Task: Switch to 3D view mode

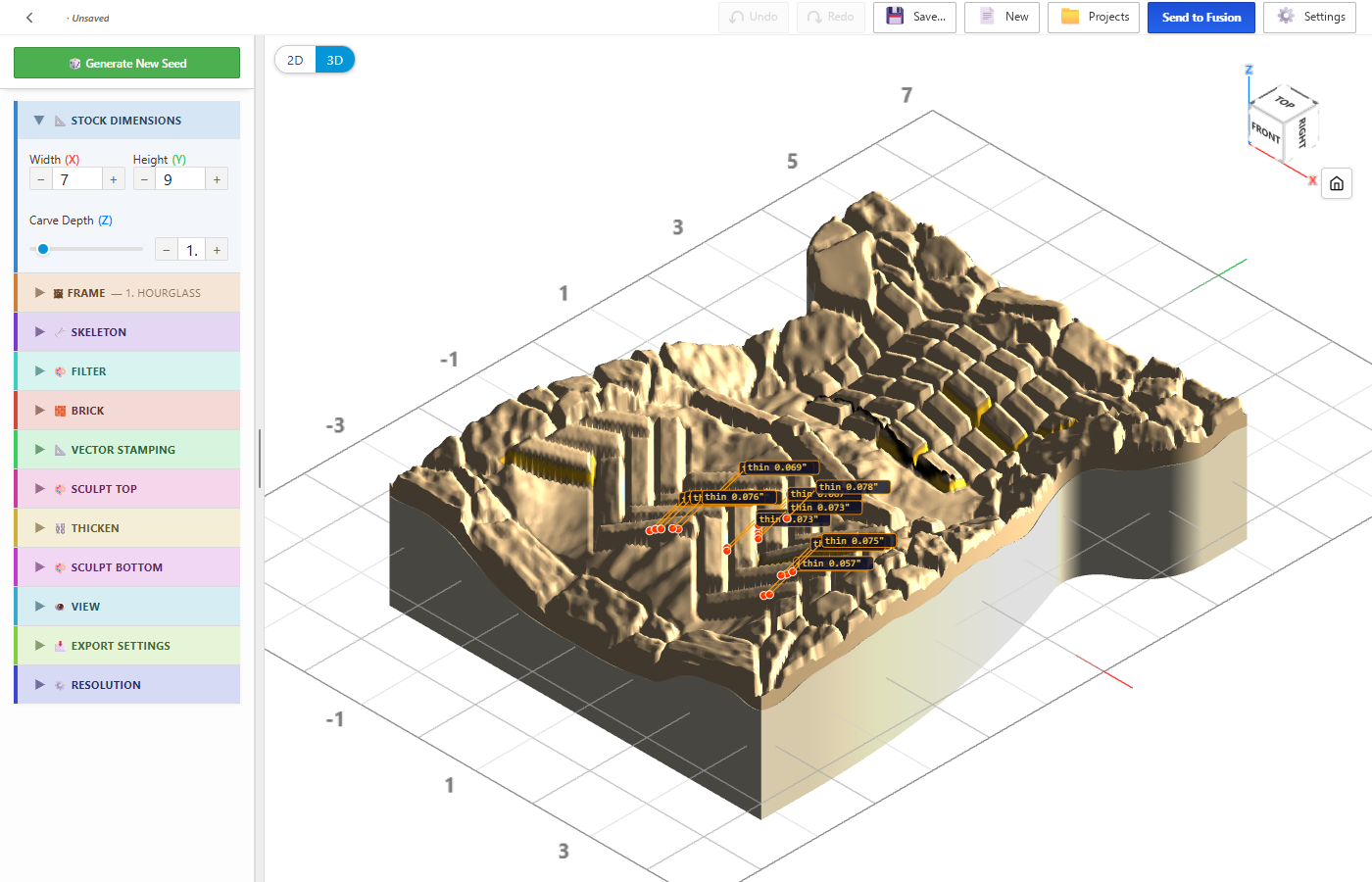Action: tap(335, 60)
